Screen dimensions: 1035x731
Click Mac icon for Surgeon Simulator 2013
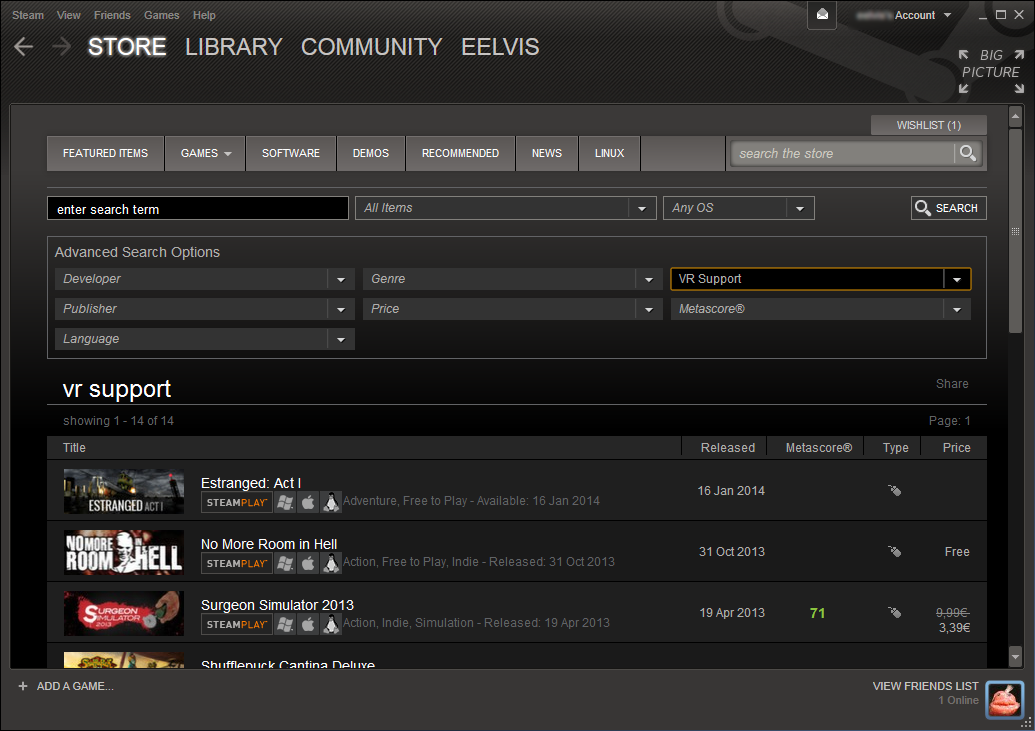coord(308,624)
